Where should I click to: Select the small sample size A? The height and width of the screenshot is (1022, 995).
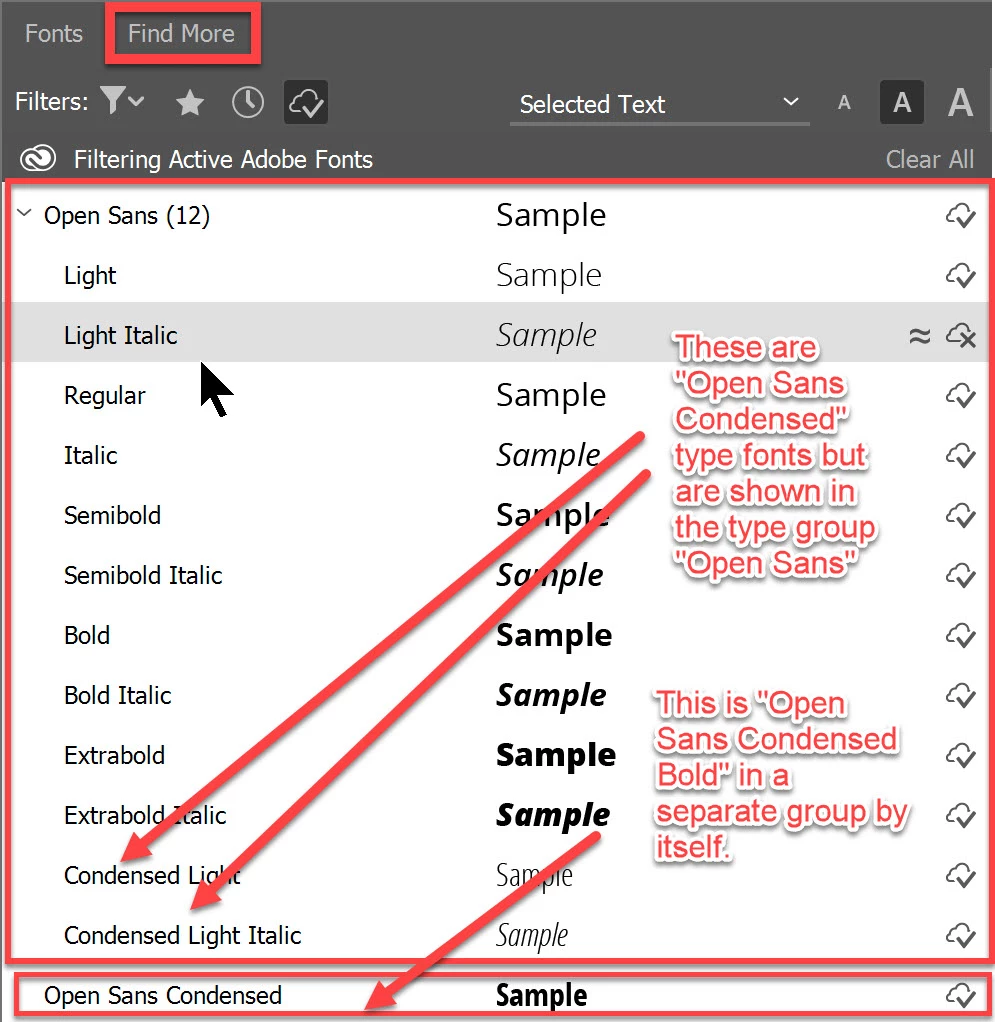[x=844, y=102]
